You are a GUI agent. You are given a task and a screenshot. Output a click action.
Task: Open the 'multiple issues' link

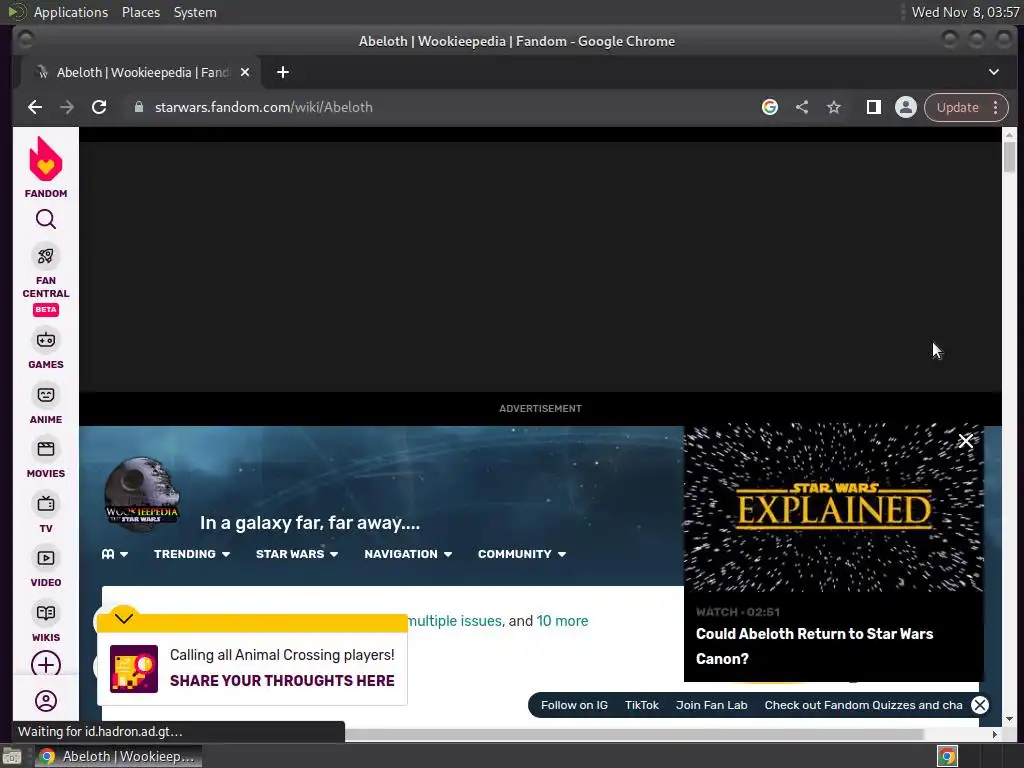pyautogui.click(x=455, y=621)
